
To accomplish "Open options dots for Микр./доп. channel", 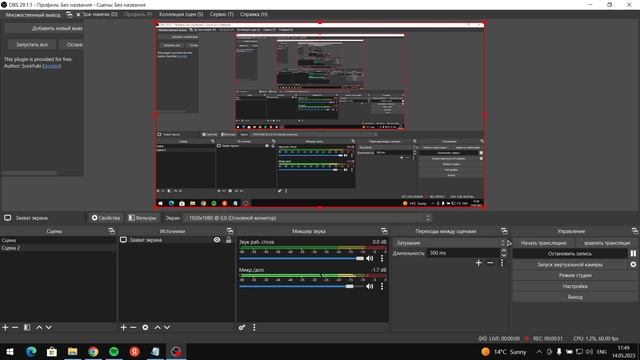I will point(382,287).
